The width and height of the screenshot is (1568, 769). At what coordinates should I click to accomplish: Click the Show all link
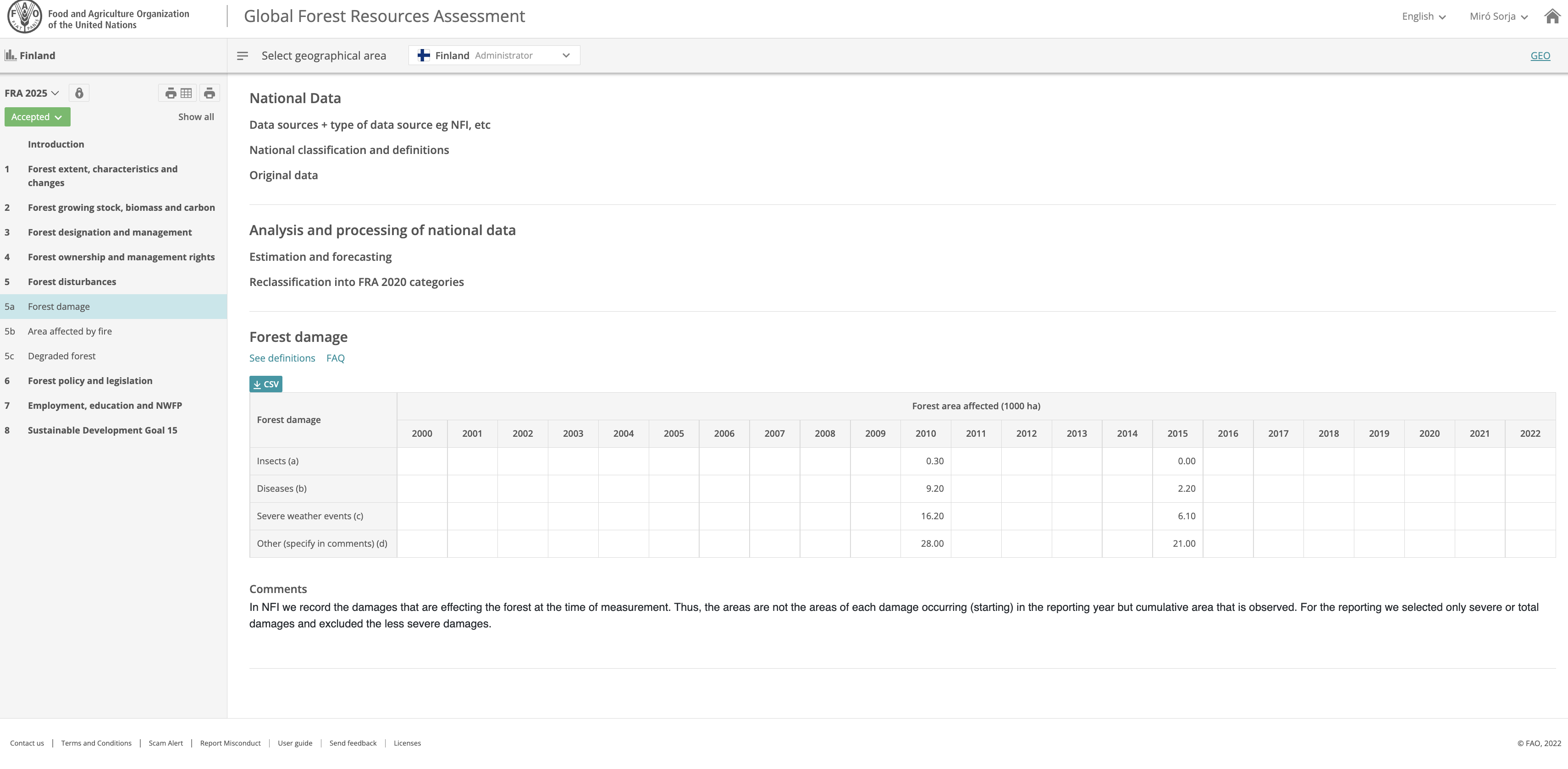(195, 116)
